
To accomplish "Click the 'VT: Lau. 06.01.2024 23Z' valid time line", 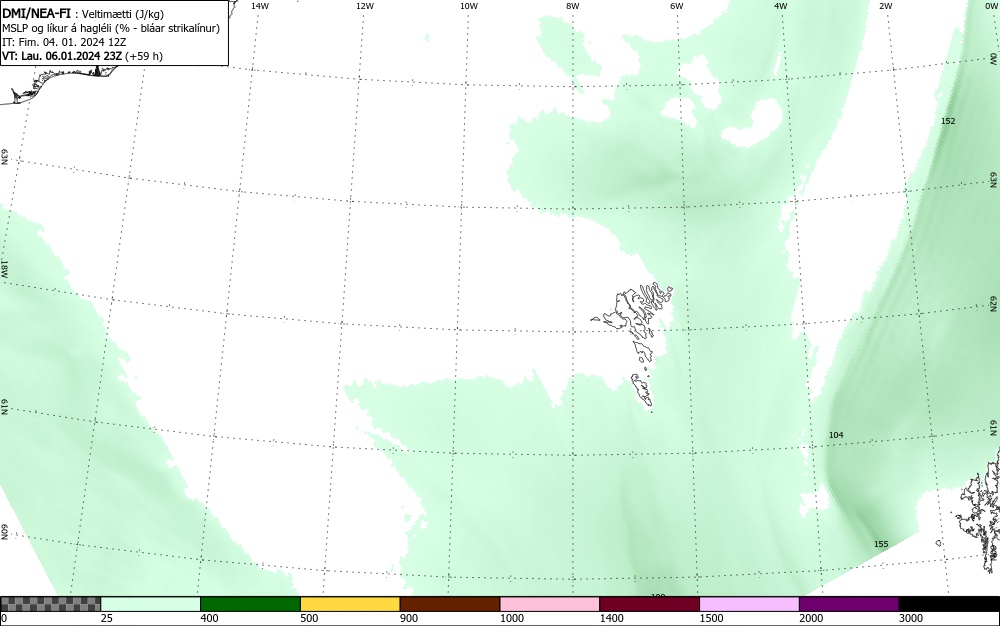I will pyautogui.click(x=82, y=56).
